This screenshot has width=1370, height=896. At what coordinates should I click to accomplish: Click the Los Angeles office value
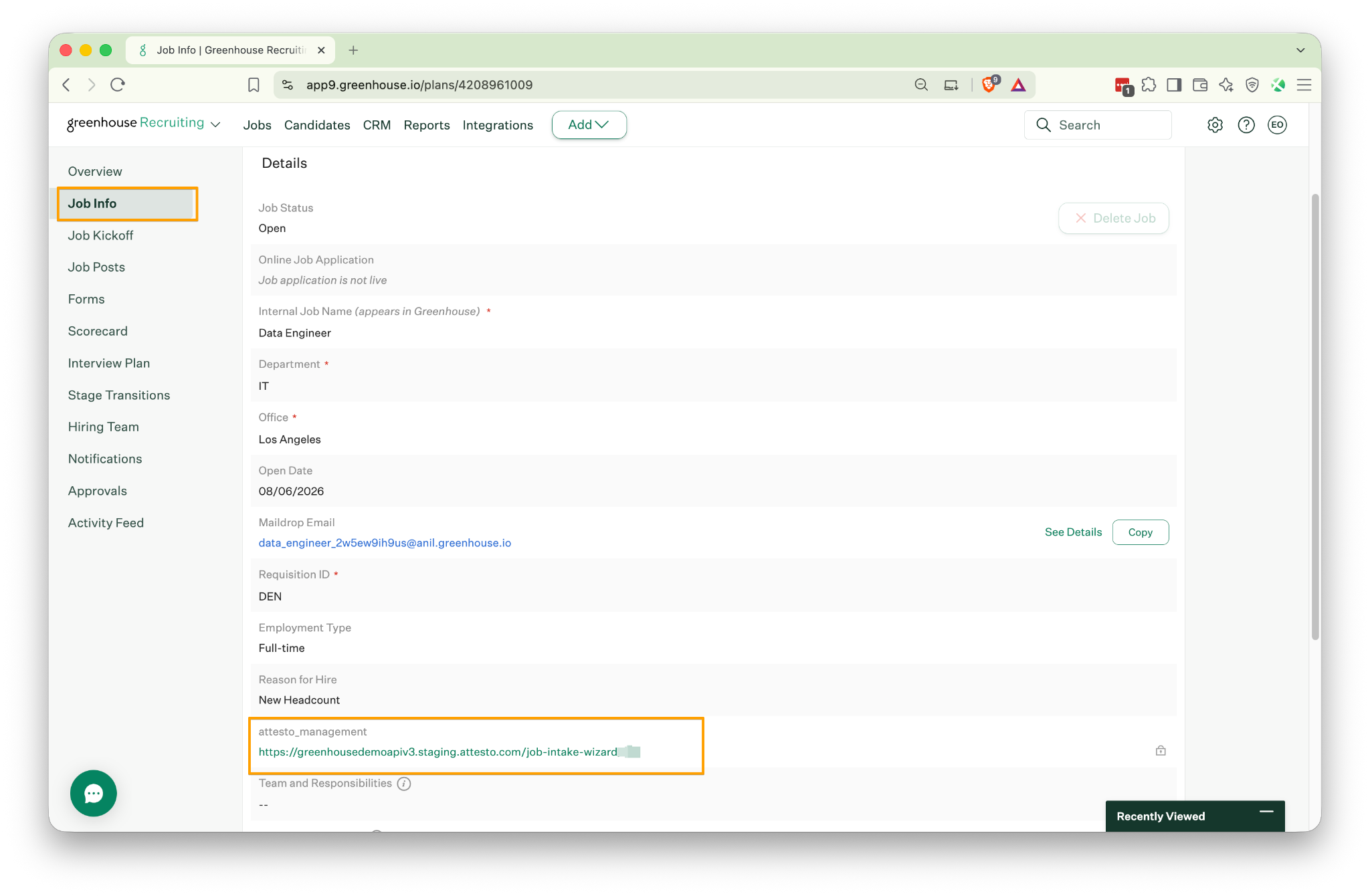click(290, 439)
